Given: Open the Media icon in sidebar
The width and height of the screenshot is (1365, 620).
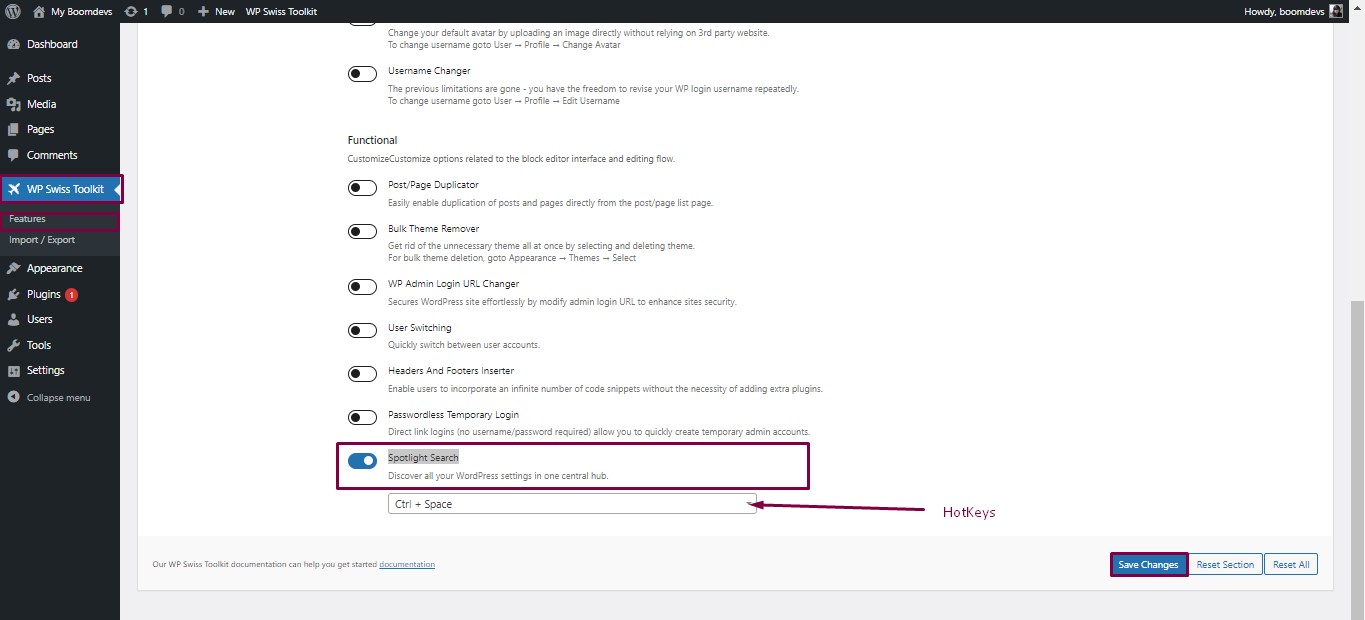Looking at the screenshot, I should 13,104.
